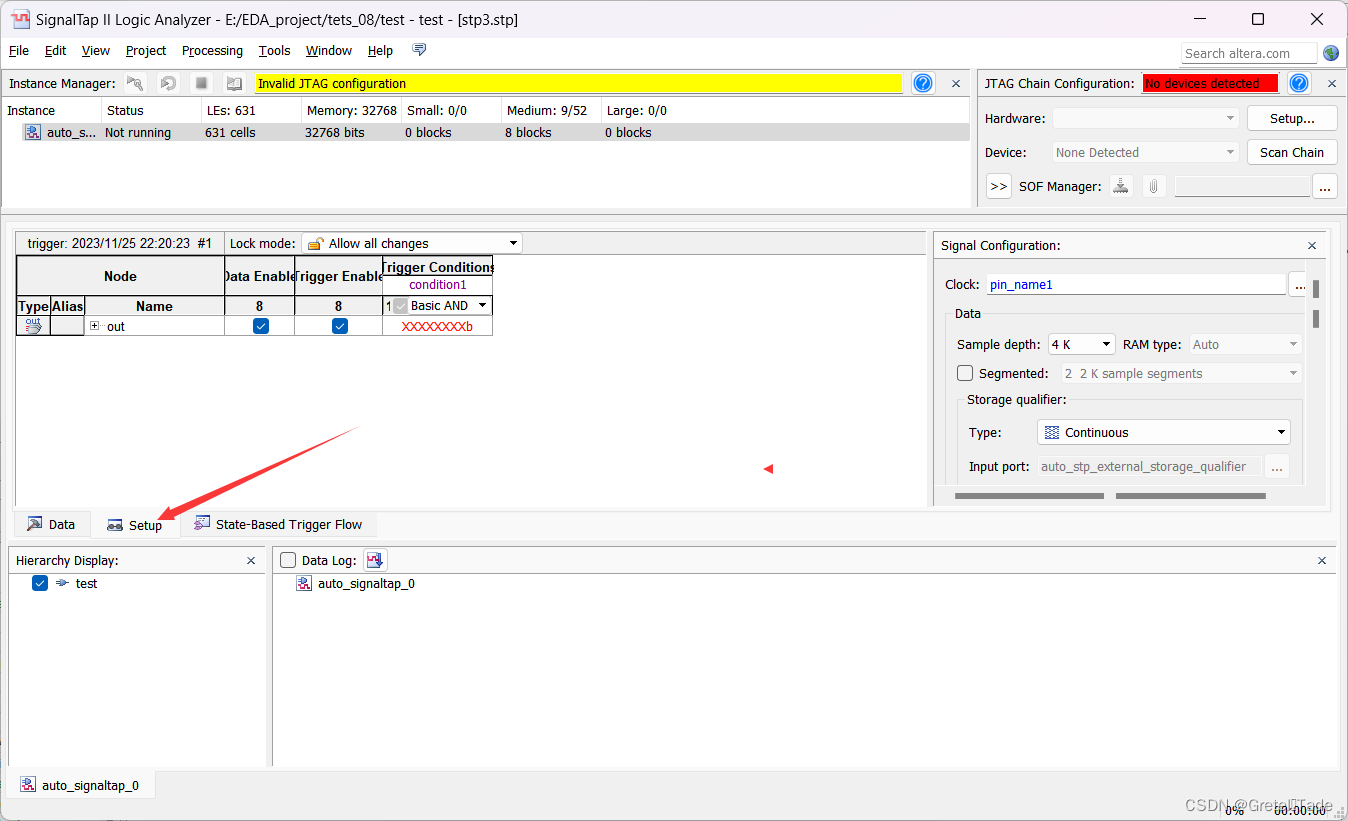Click the Scan Chain button
Image resolution: width=1348 pixels, height=821 pixels.
coord(1292,152)
